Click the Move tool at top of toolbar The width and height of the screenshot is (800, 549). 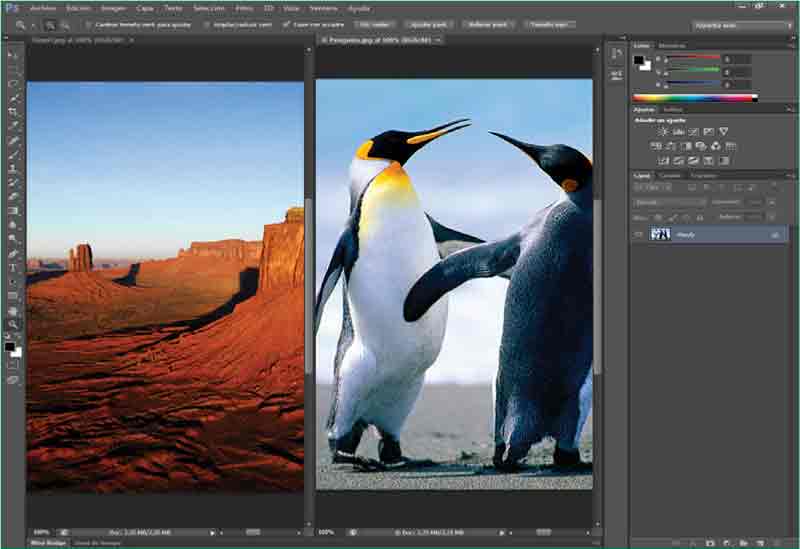pyautogui.click(x=13, y=56)
